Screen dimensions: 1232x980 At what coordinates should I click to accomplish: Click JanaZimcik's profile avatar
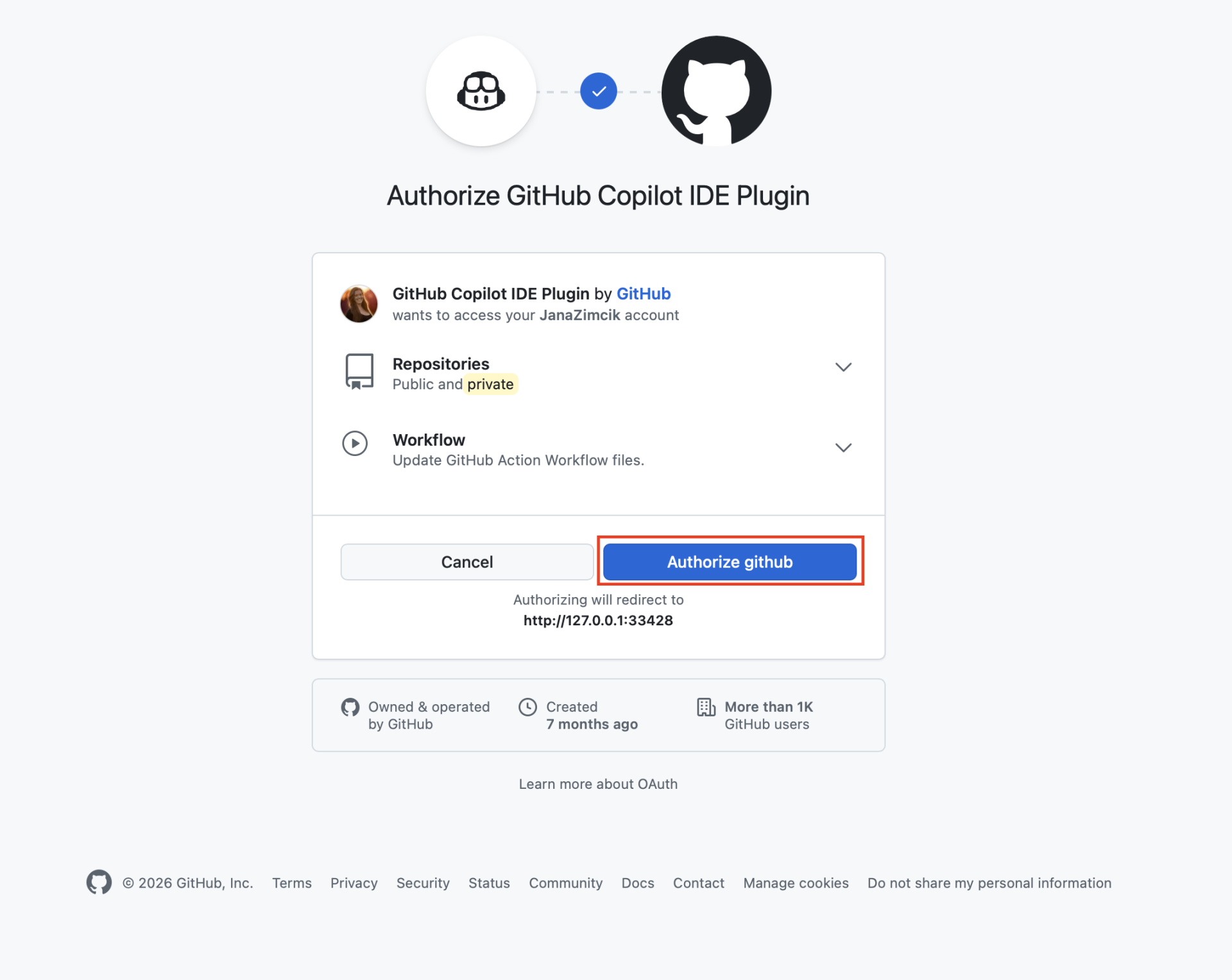click(359, 303)
